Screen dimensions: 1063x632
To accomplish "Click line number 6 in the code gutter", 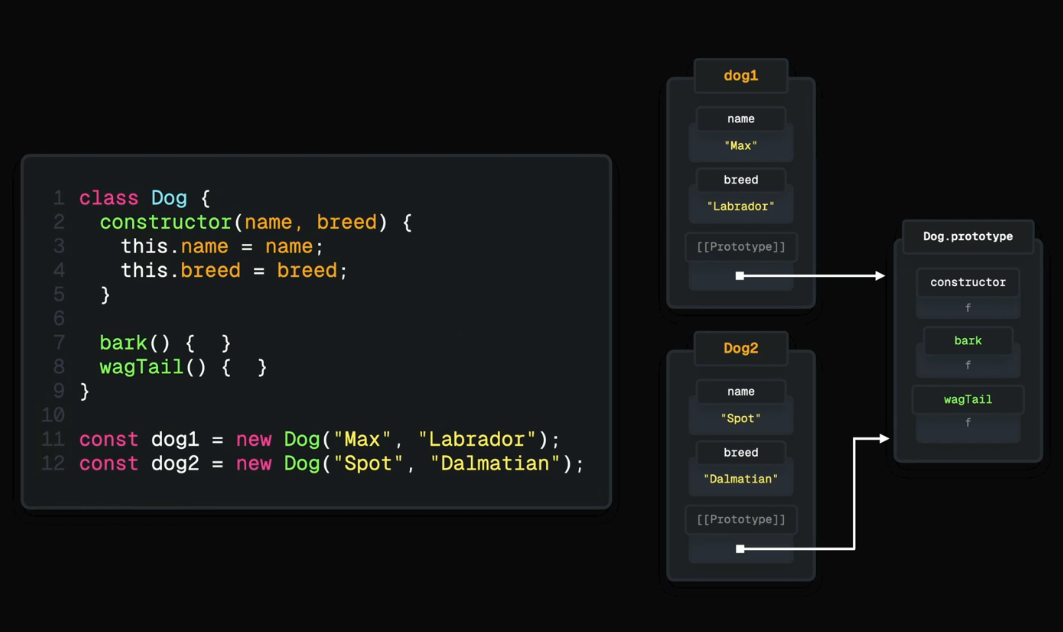I will tap(59, 319).
